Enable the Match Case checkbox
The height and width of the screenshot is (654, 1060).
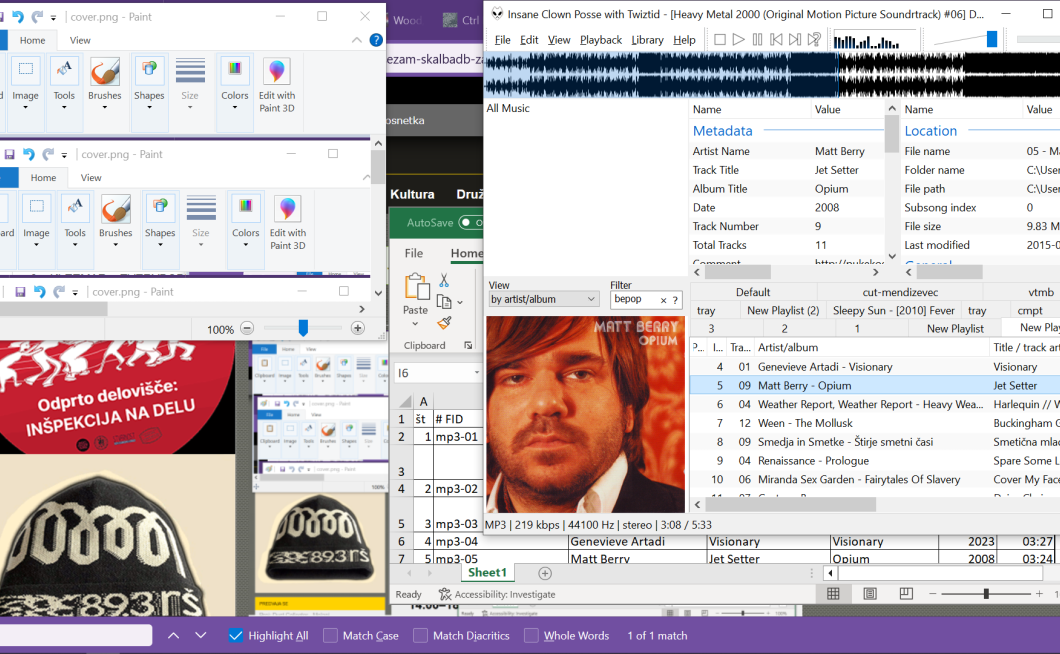pos(330,635)
